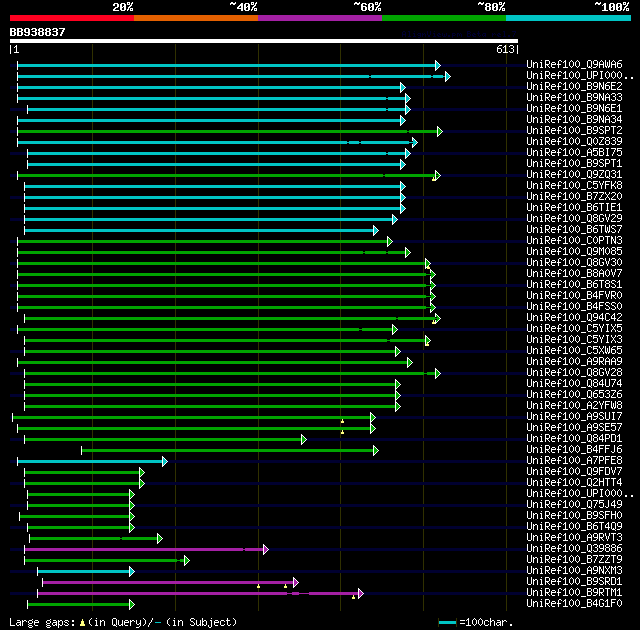Click the cyan arrowhead ending the A7PFE8 bar
Viewport: 640px width, 630px height.
click(x=164, y=461)
